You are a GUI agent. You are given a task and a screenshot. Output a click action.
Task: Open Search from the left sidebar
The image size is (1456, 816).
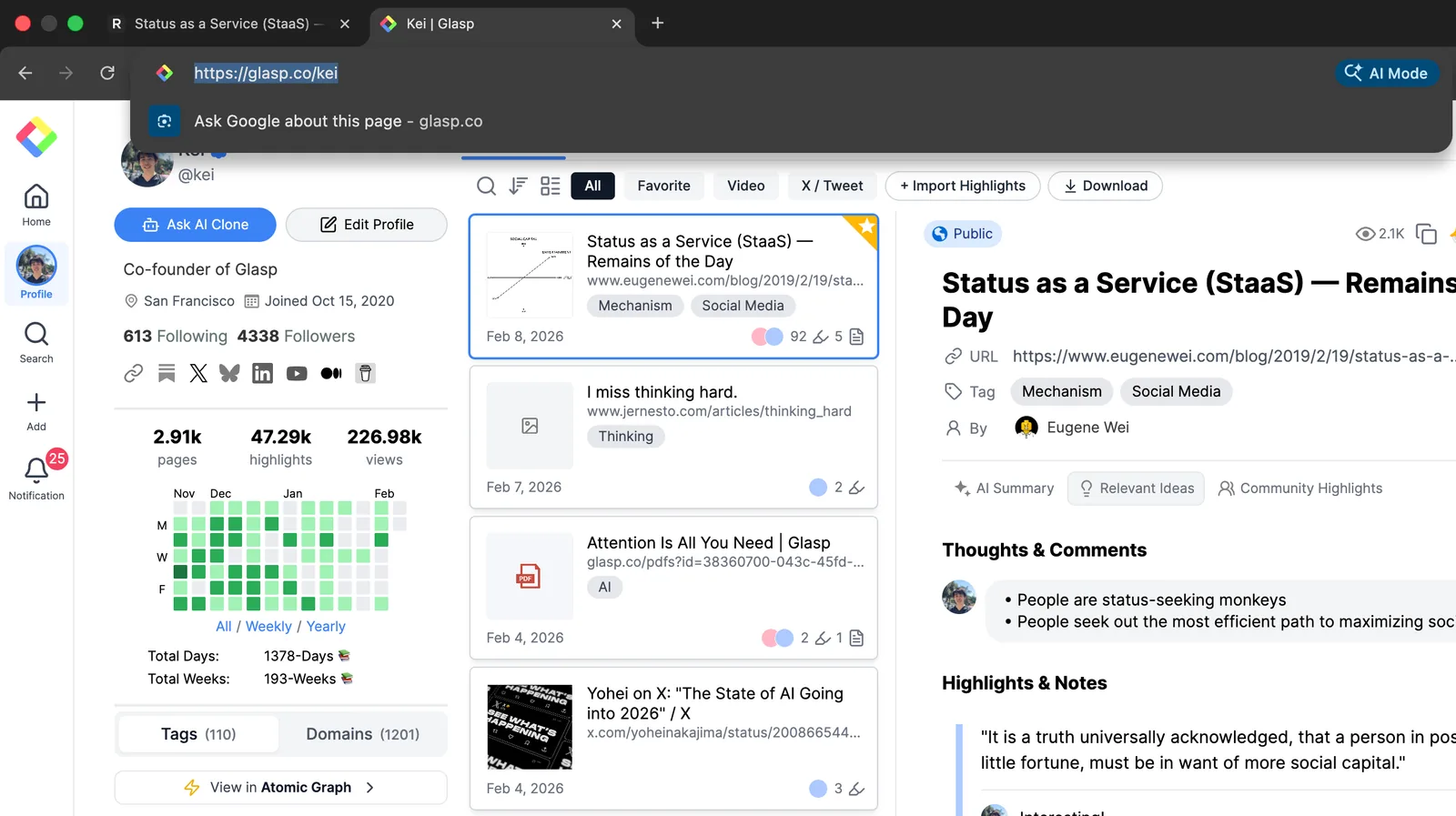point(36,342)
